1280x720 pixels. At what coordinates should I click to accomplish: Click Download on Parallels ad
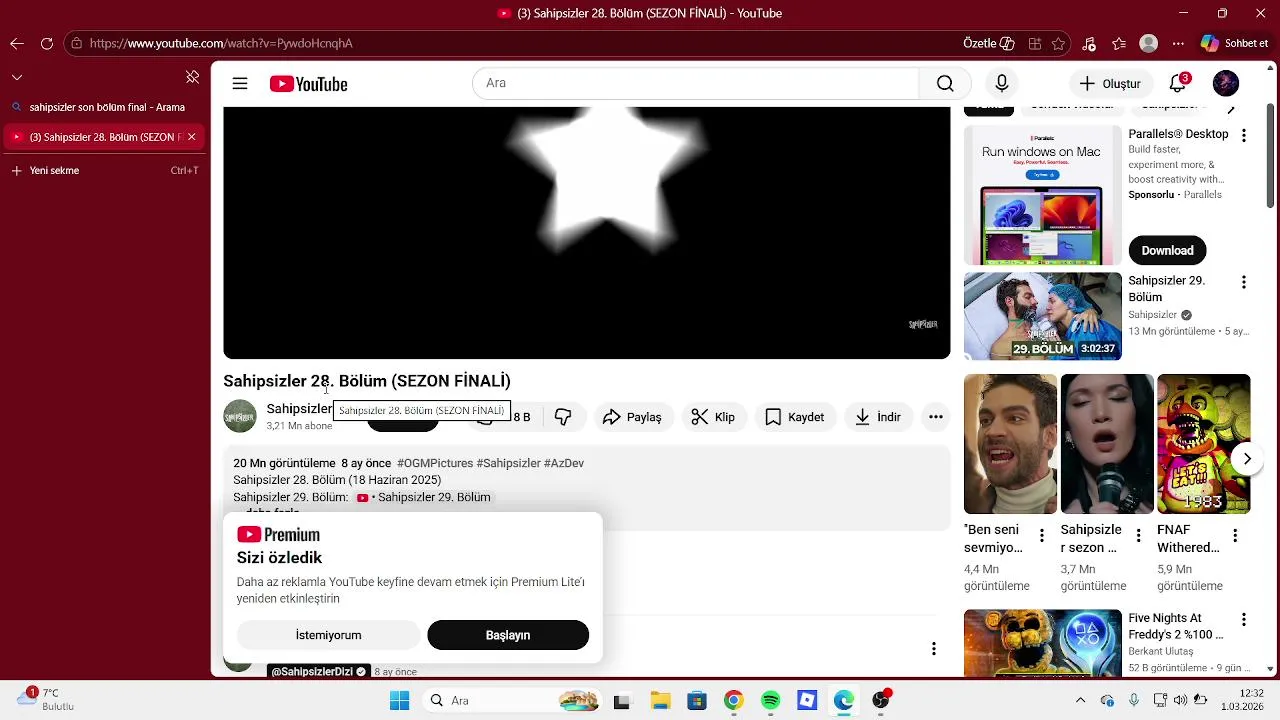pyautogui.click(x=1167, y=250)
